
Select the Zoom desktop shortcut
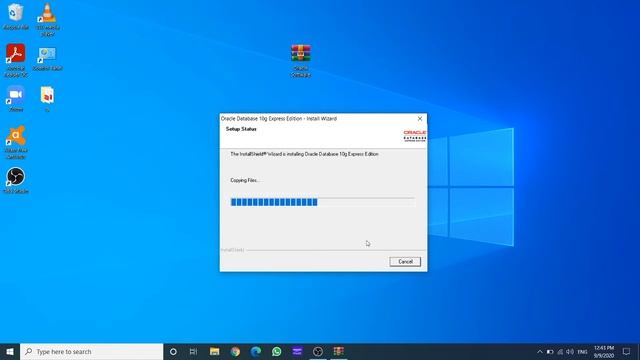point(16,99)
